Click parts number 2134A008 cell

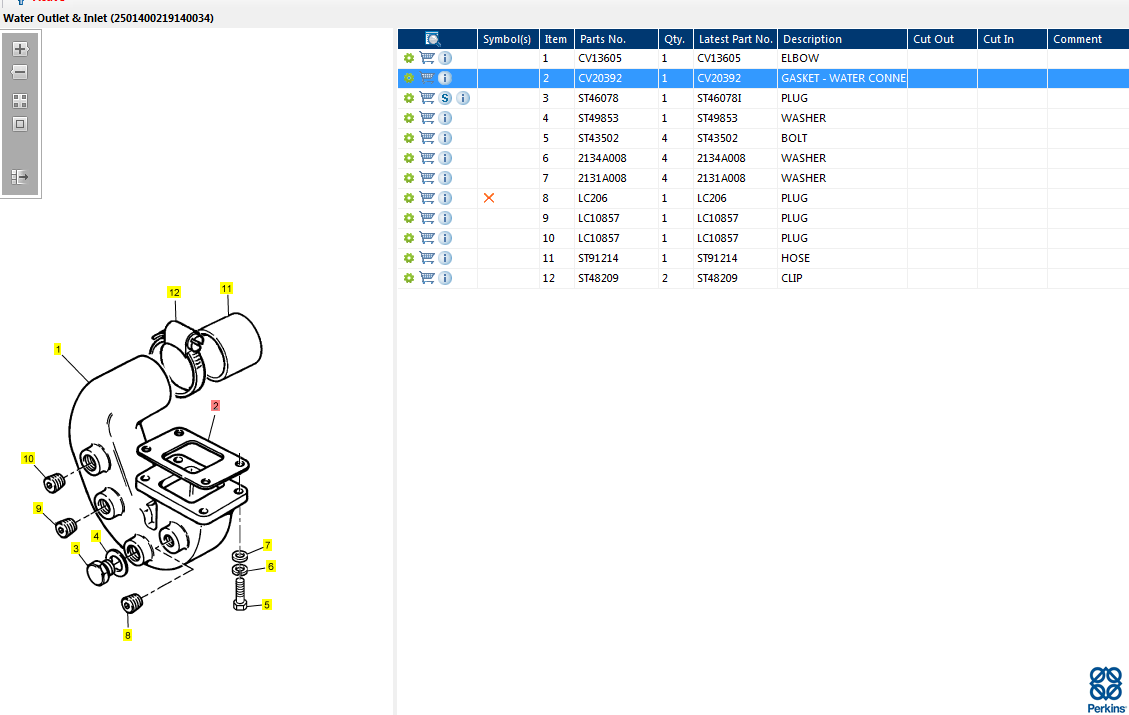616,158
